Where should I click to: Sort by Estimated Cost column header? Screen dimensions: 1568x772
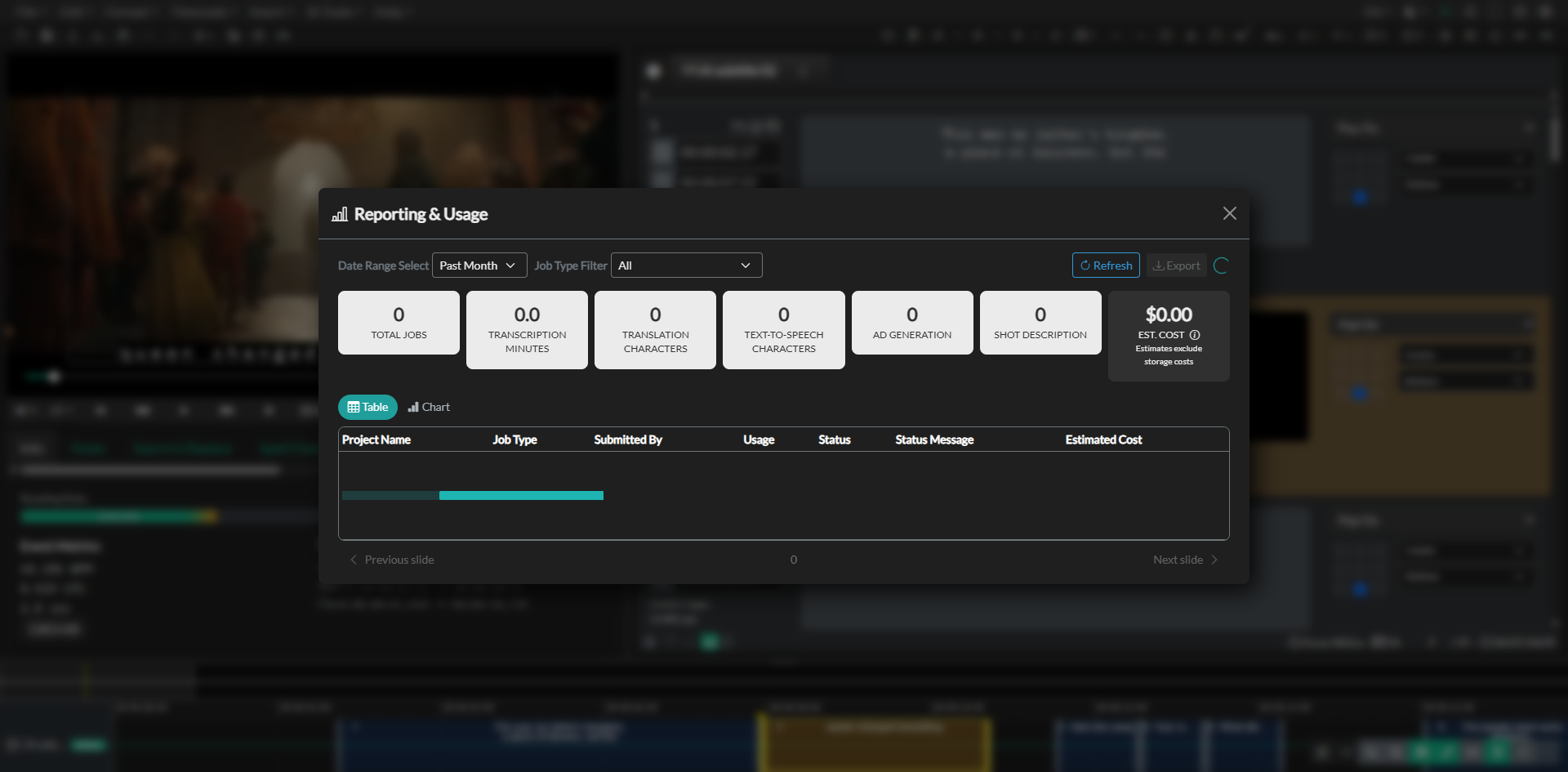point(1103,440)
